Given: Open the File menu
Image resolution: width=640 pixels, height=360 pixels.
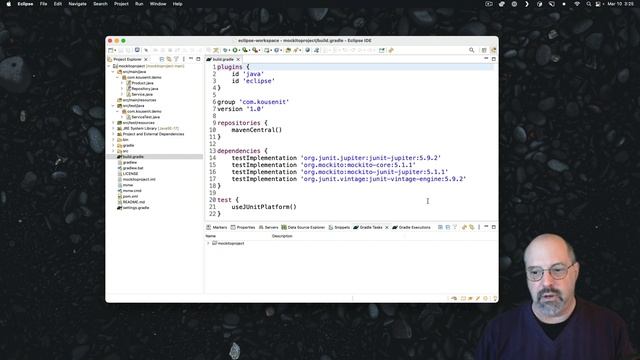Looking at the screenshot, I should pos(43,4).
